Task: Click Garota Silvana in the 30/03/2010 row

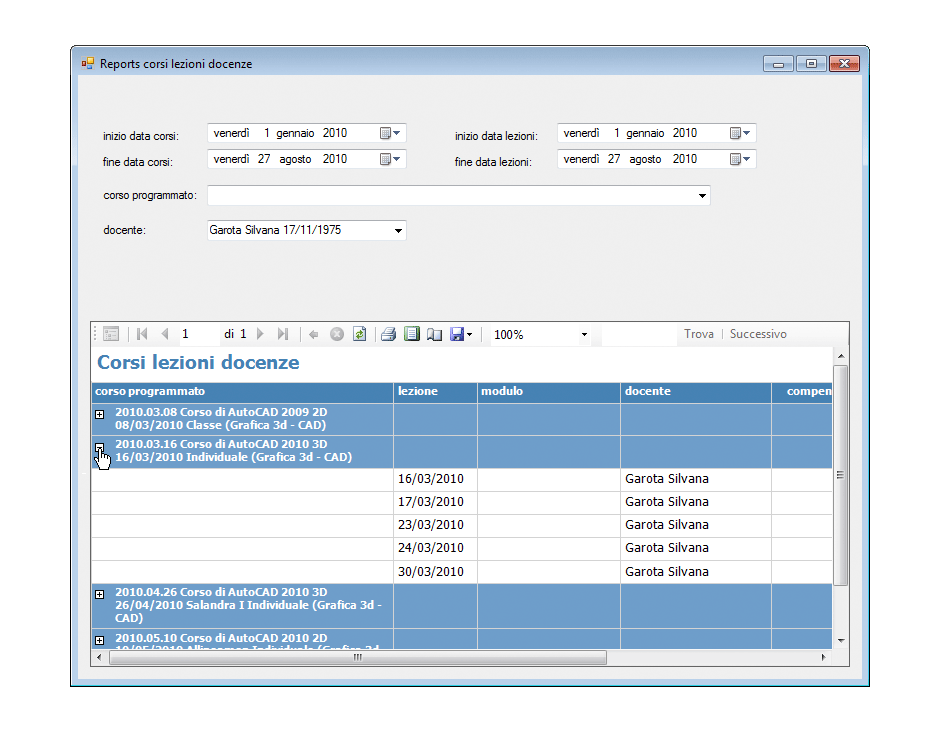Action: [667, 571]
